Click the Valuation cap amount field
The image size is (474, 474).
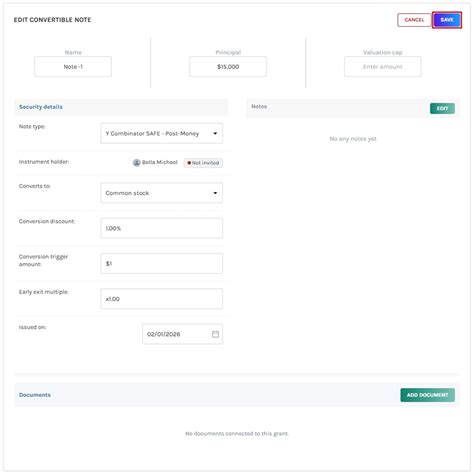[383, 67]
